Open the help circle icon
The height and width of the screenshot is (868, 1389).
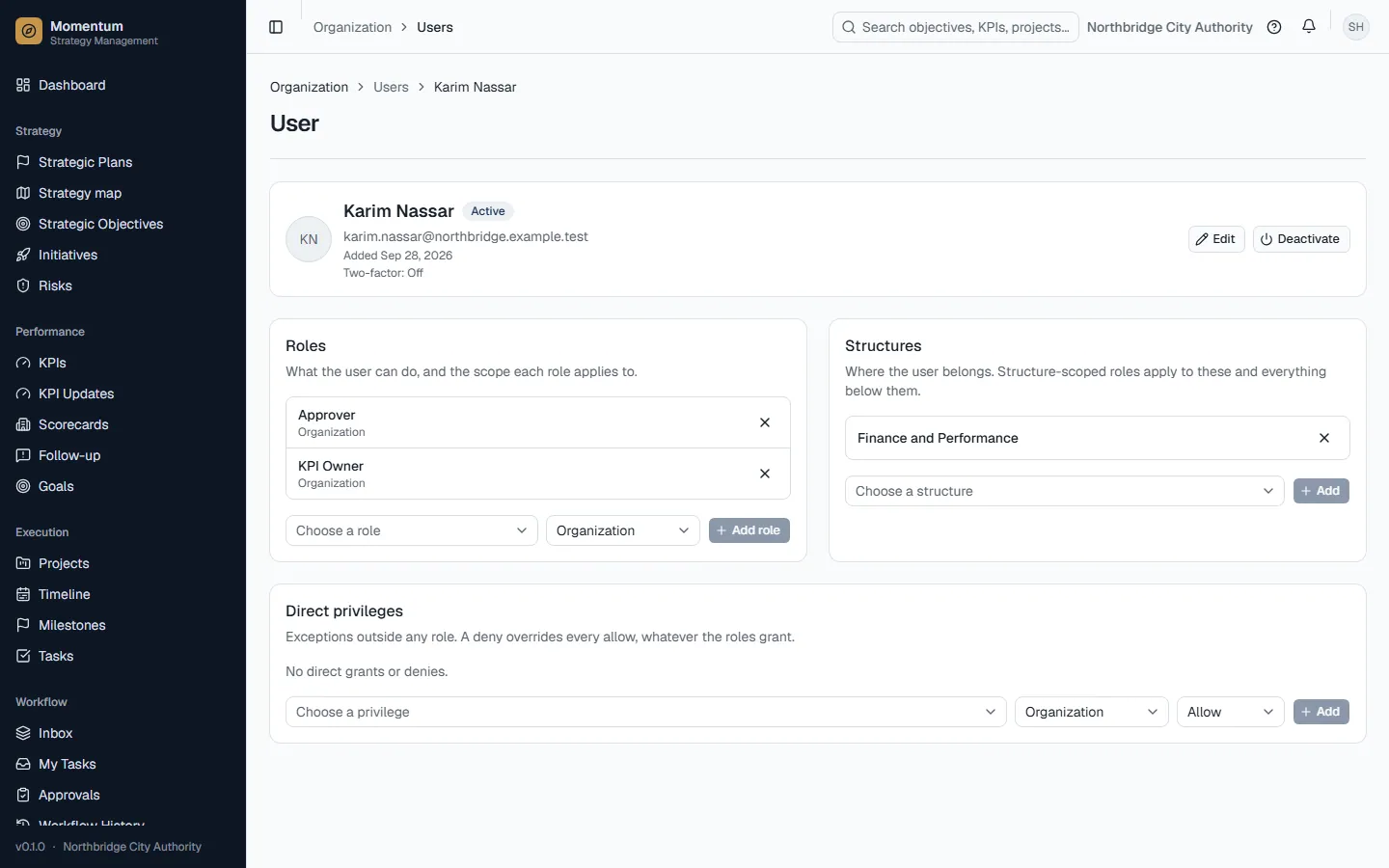point(1274,27)
